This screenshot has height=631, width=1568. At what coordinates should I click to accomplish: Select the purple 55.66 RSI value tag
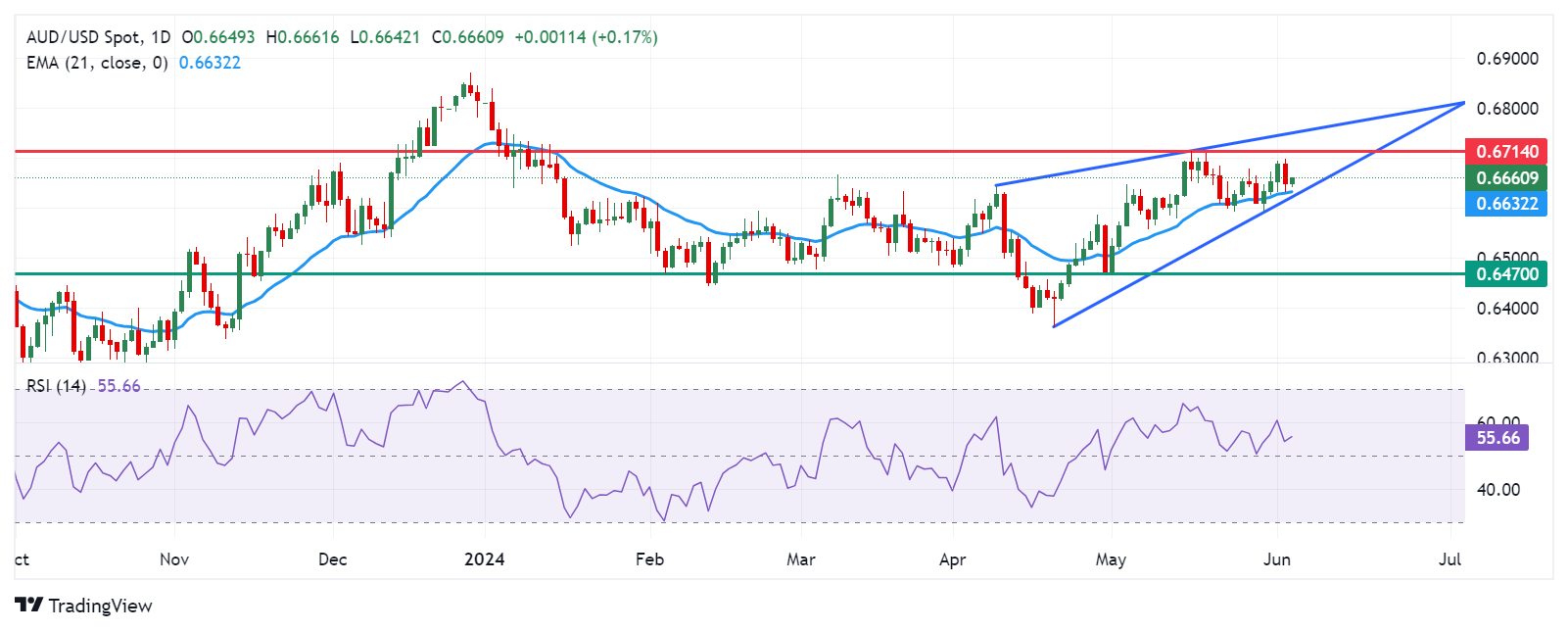coord(1497,437)
